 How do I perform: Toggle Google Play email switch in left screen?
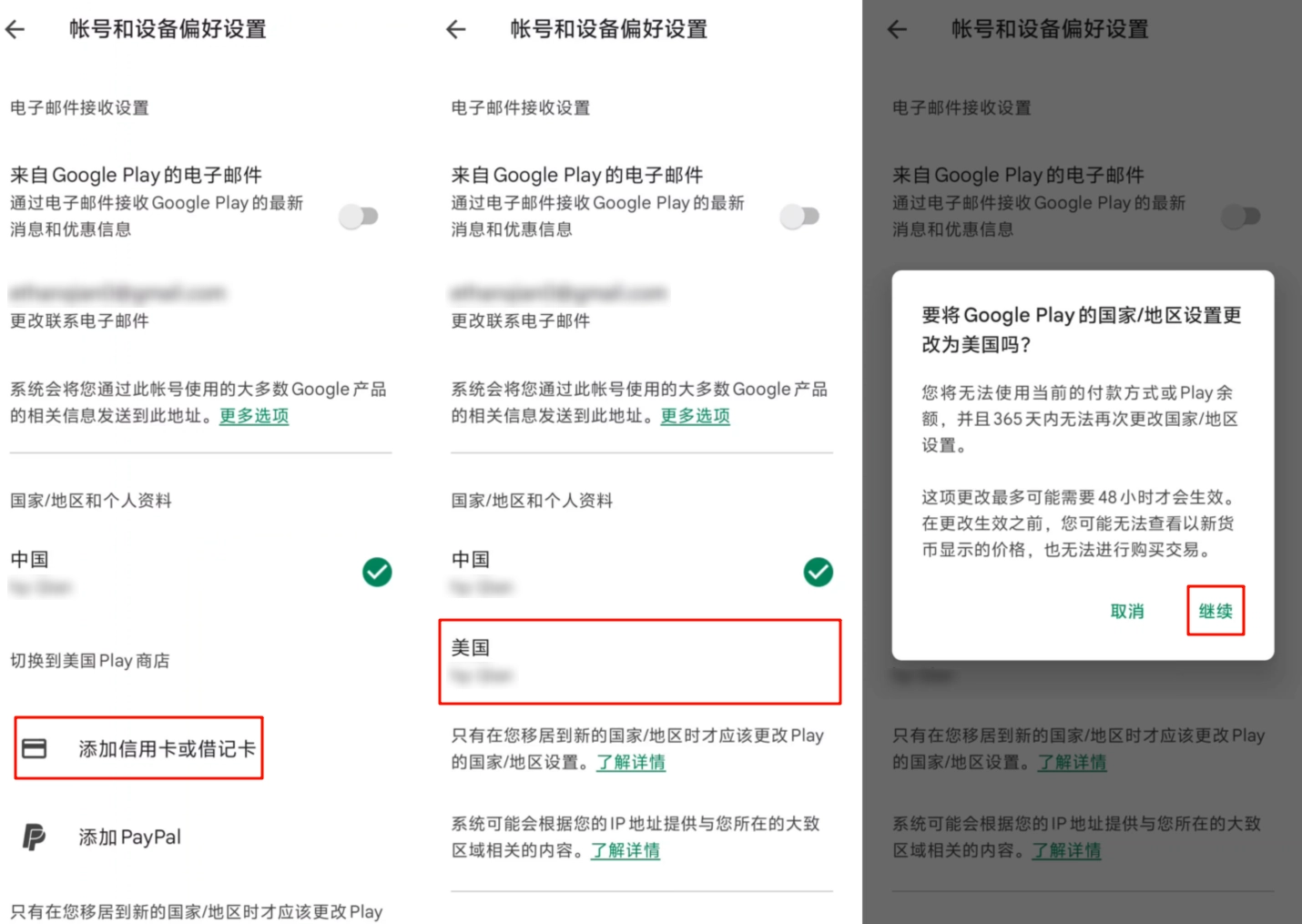coord(359,216)
